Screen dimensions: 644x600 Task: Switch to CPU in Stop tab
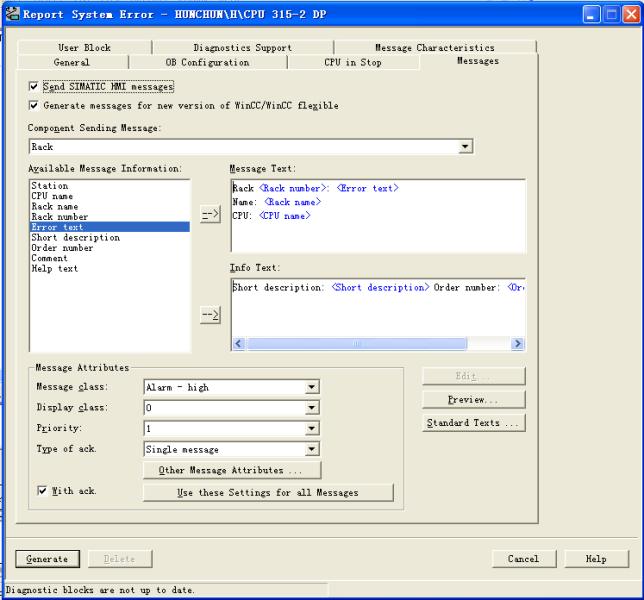(x=352, y=63)
